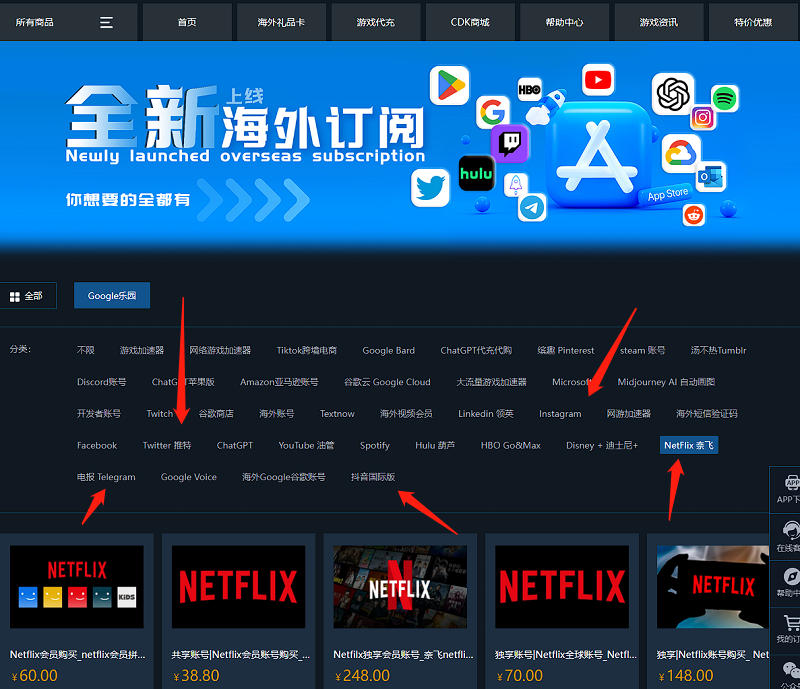
Task: Select the Google乐园 filter tab
Action: [x=112, y=296]
